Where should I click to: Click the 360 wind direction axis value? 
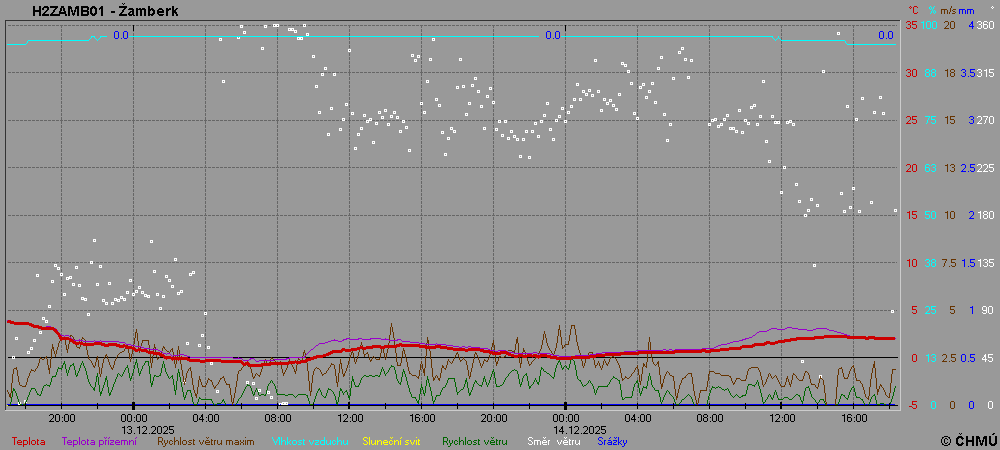point(985,25)
